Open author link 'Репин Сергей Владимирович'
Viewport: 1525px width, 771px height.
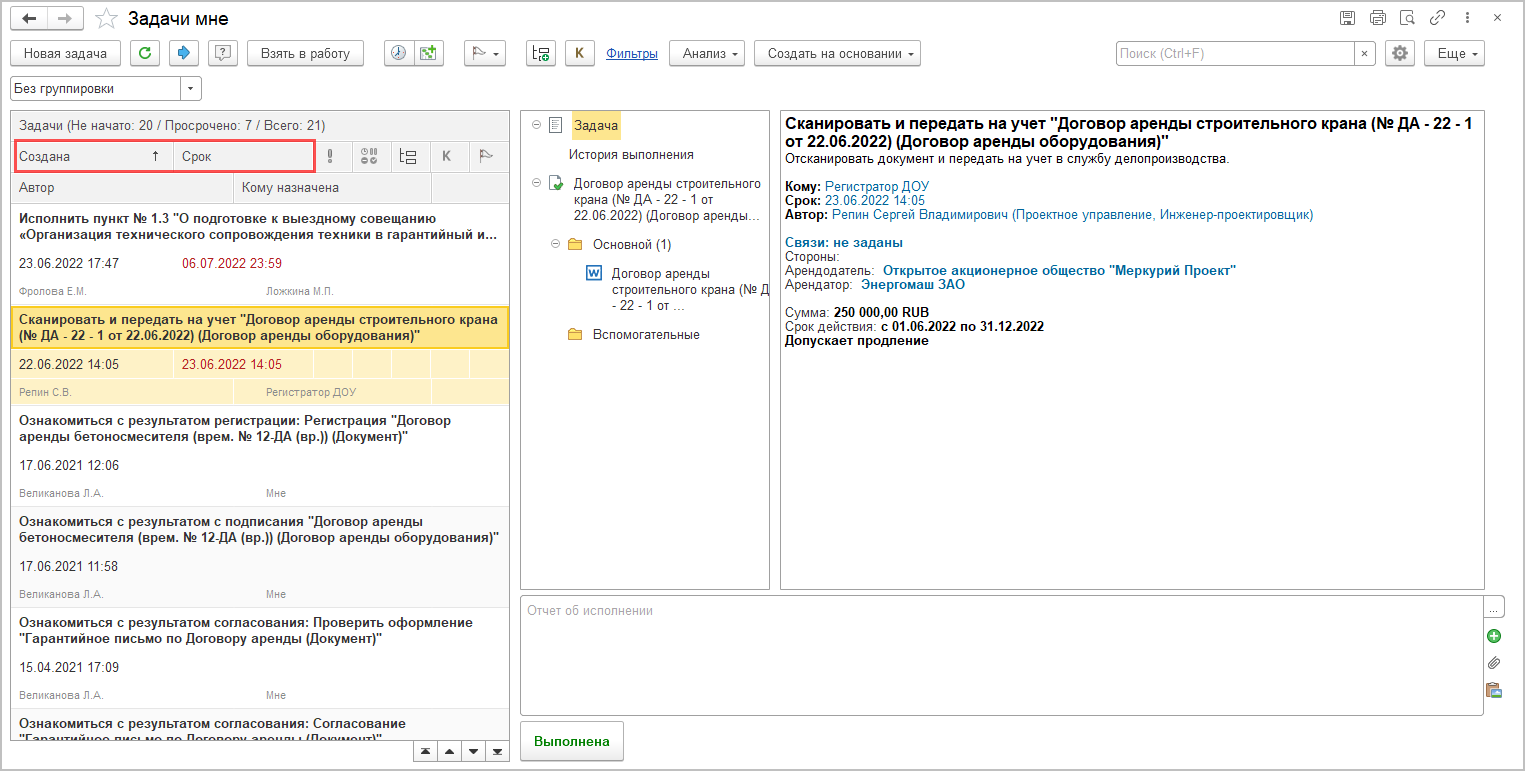1072,215
